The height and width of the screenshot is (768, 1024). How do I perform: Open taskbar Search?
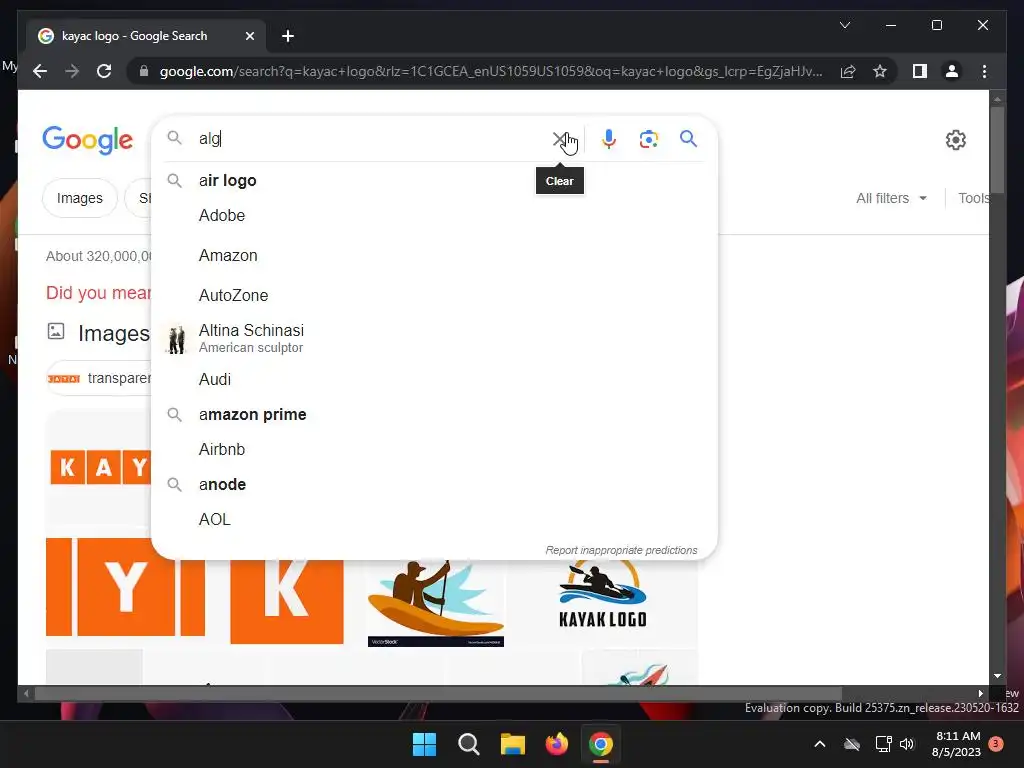point(468,744)
